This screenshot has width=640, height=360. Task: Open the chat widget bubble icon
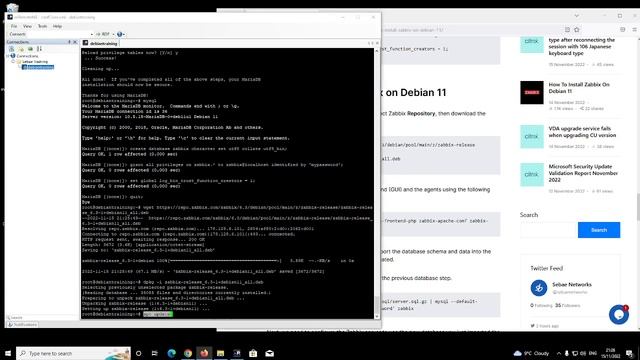(x=619, y=315)
